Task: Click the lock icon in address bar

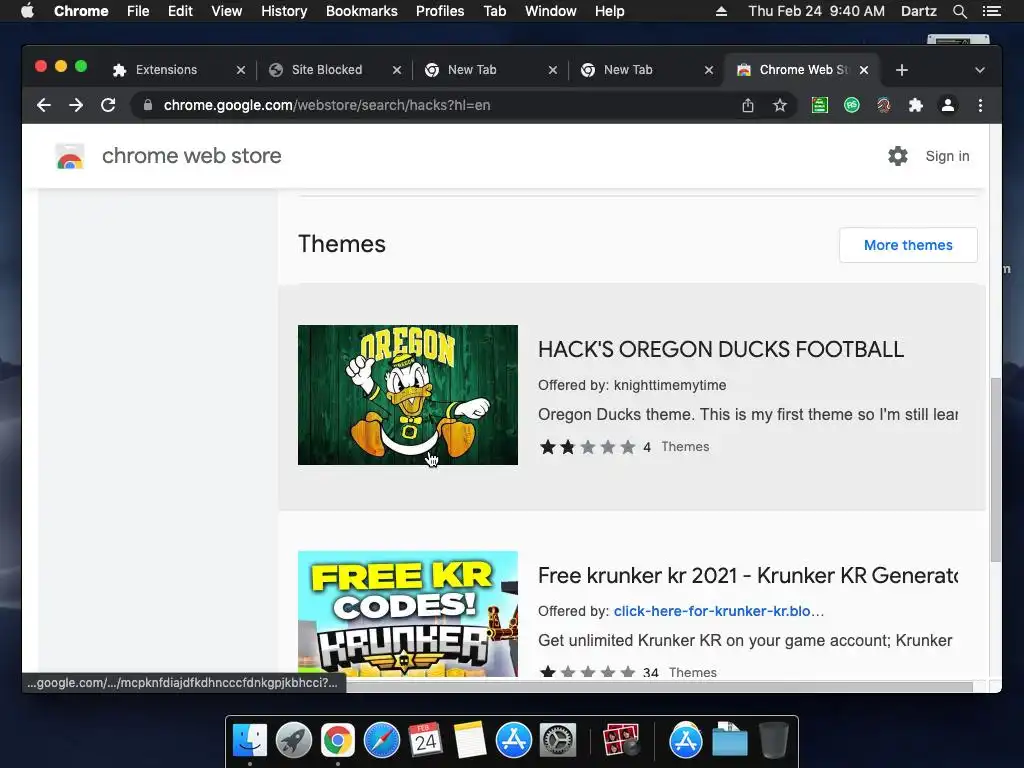Action: pos(148,105)
